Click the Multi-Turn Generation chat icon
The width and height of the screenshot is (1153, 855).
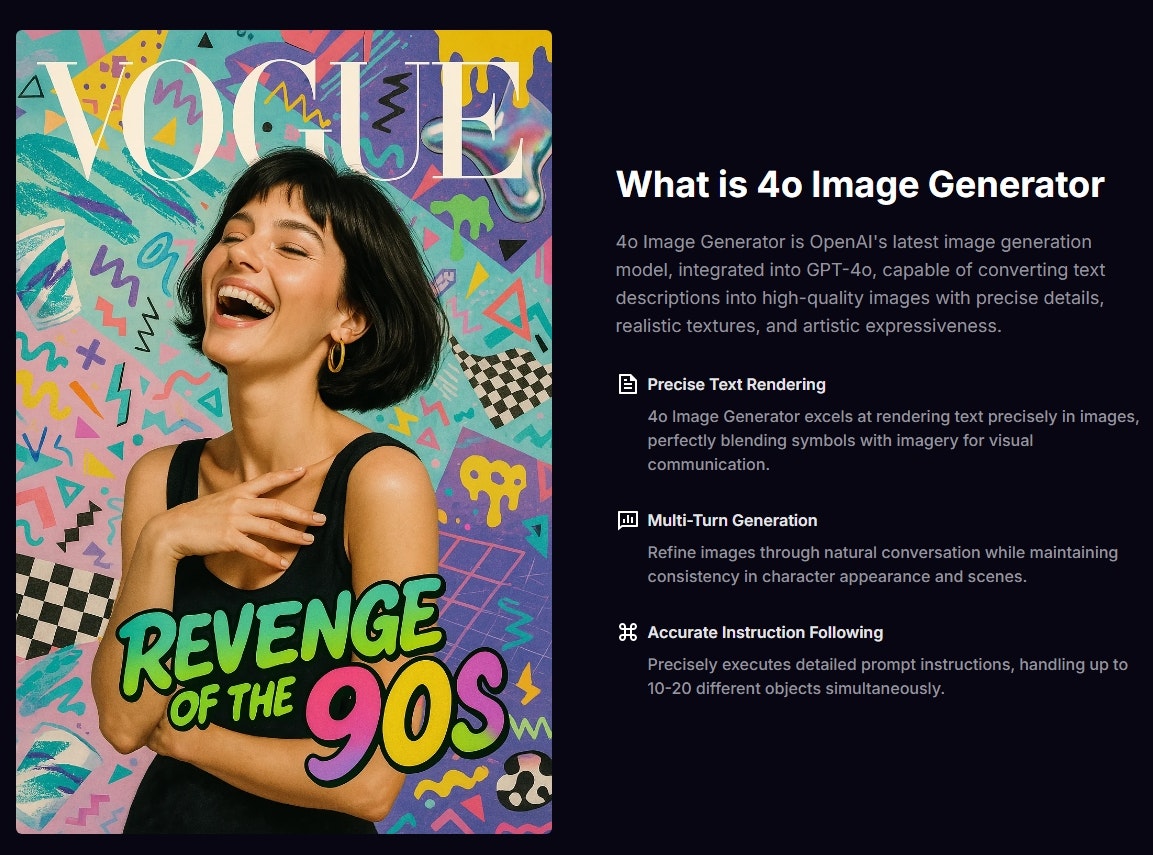point(627,520)
